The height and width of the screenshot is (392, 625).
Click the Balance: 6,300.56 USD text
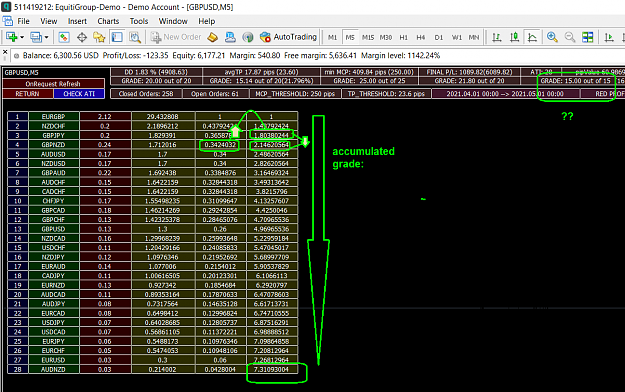pos(61,55)
